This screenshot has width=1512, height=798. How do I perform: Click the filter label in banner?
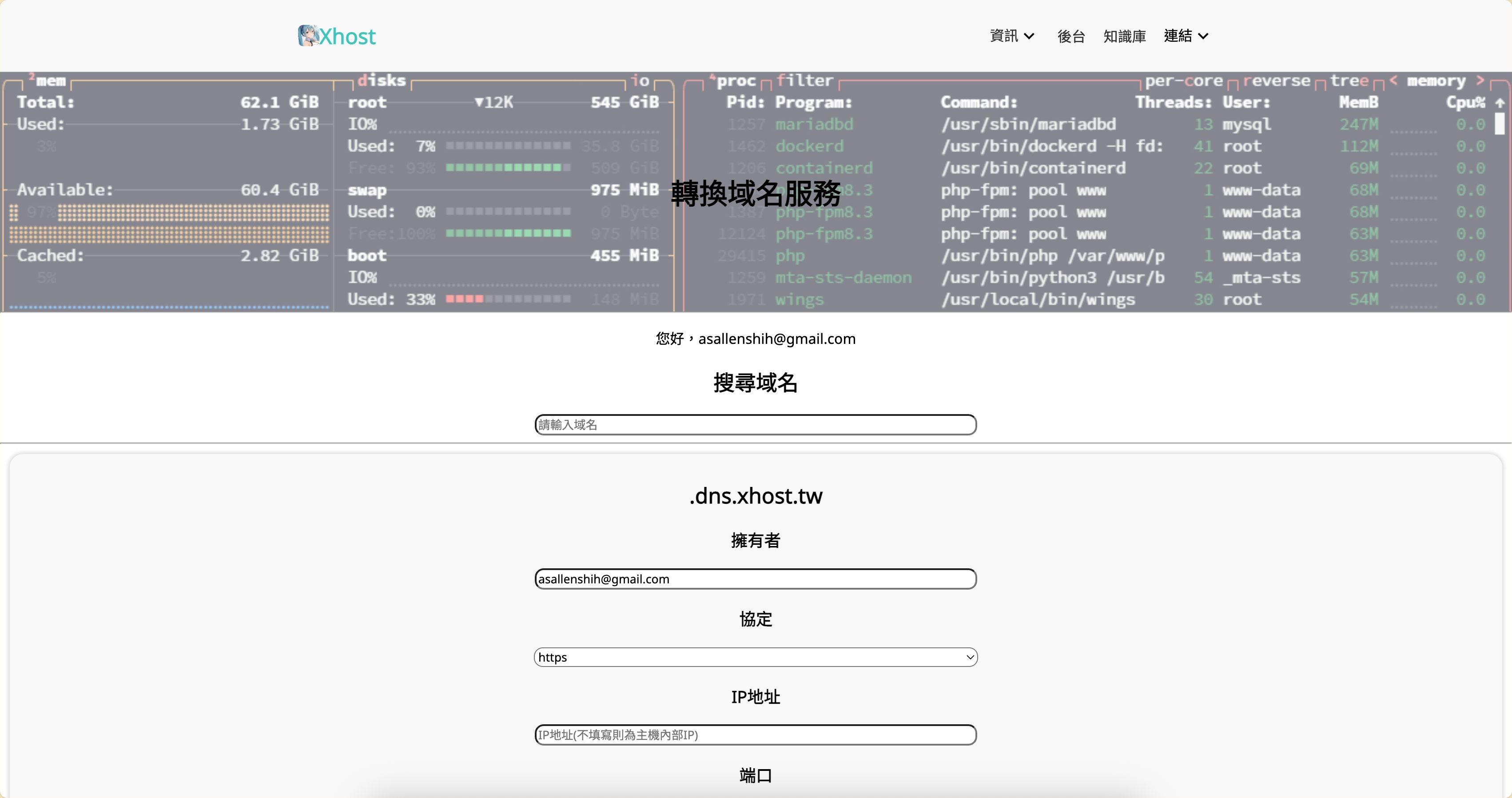pos(804,80)
